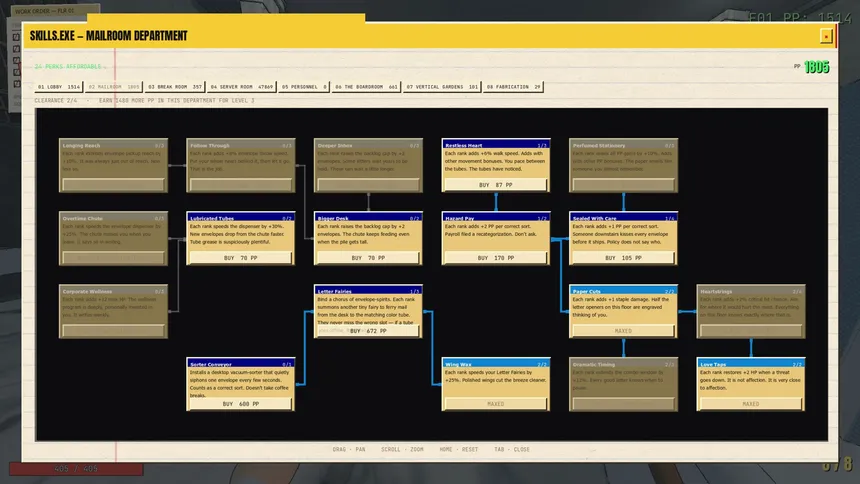This screenshot has height=484, width=860.
Task: Select the Hazard Pay card title
Action: coord(459,218)
